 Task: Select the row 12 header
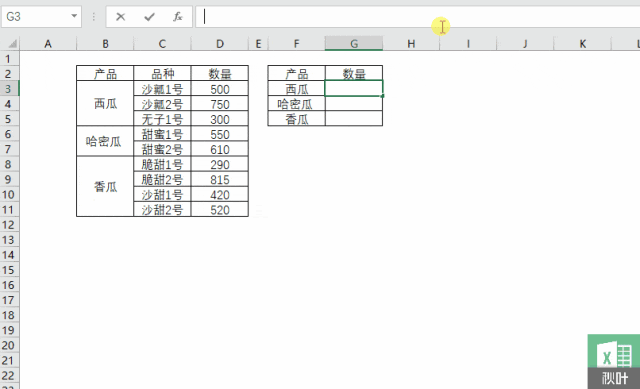pos(9,225)
